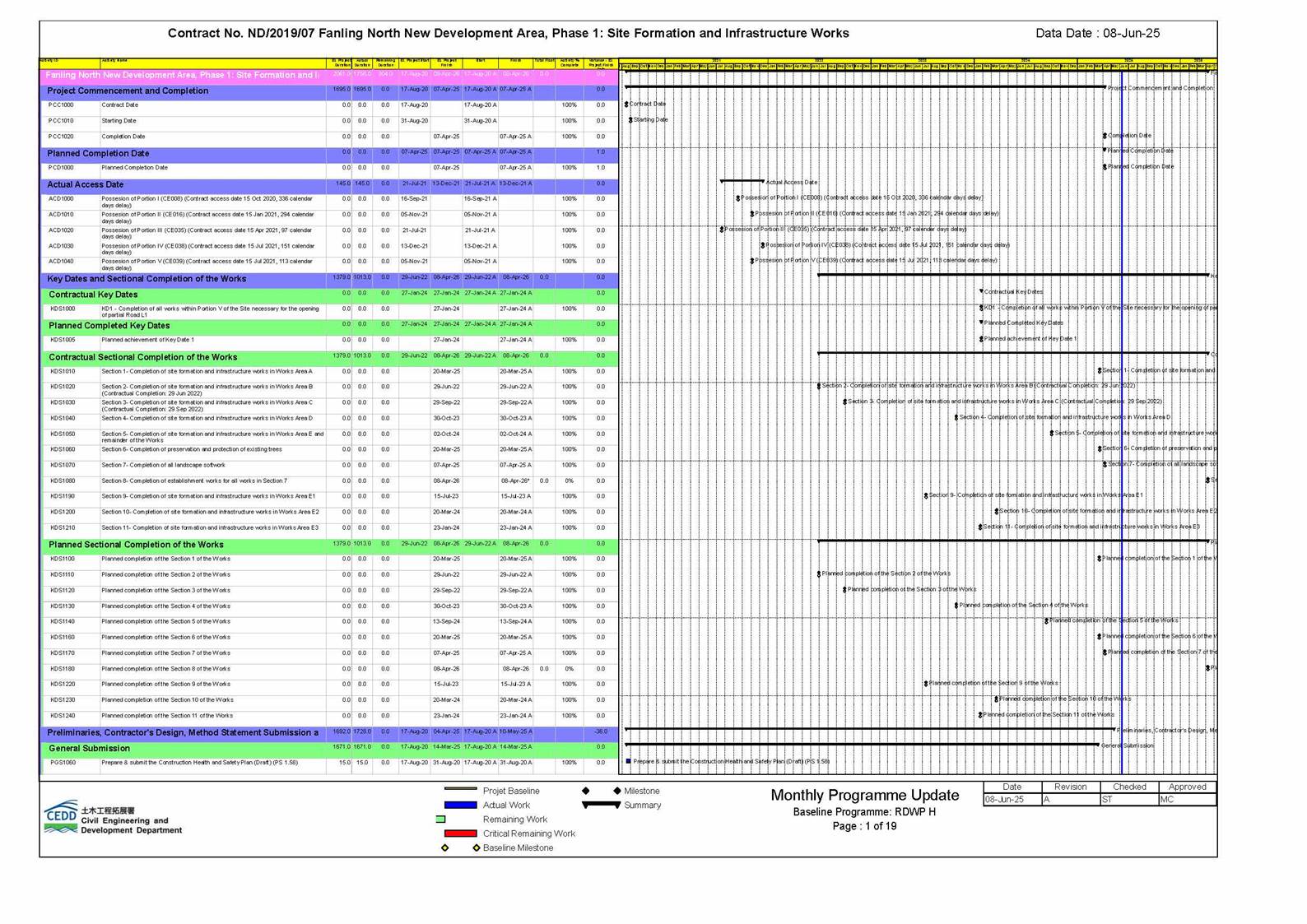The width and height of the screenshot is (1307, 924).
Task: Click activity ID KDS1180
Action: coord(63,669)
